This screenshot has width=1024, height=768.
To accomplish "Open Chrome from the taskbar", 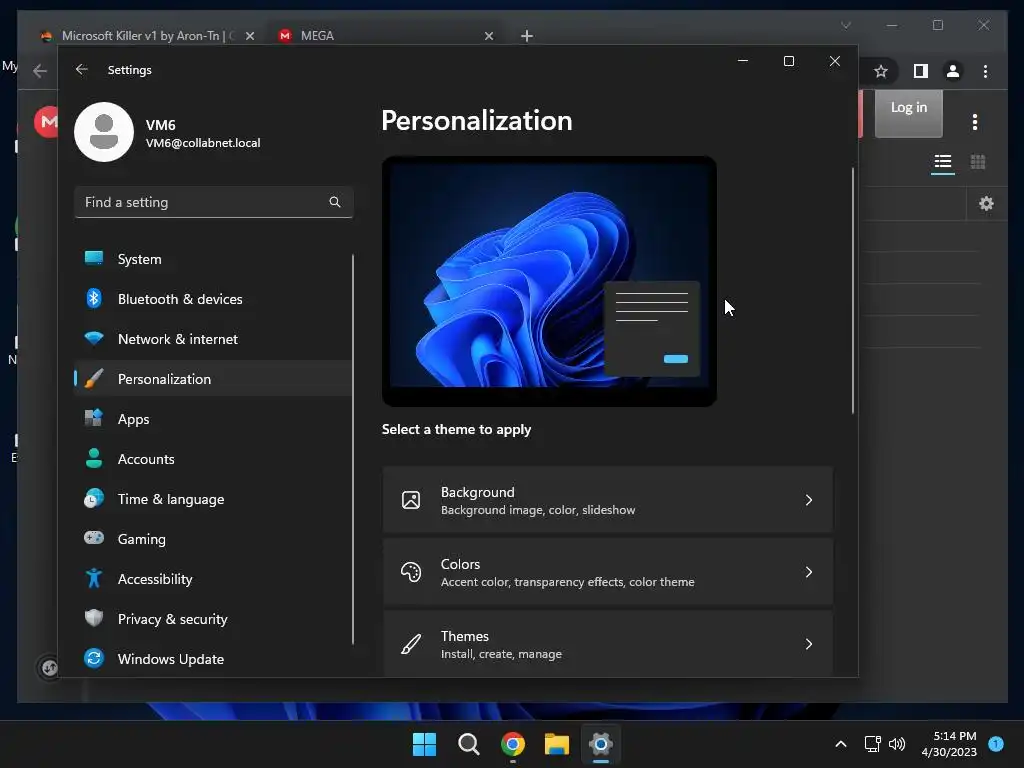I will tap(513, 744).
